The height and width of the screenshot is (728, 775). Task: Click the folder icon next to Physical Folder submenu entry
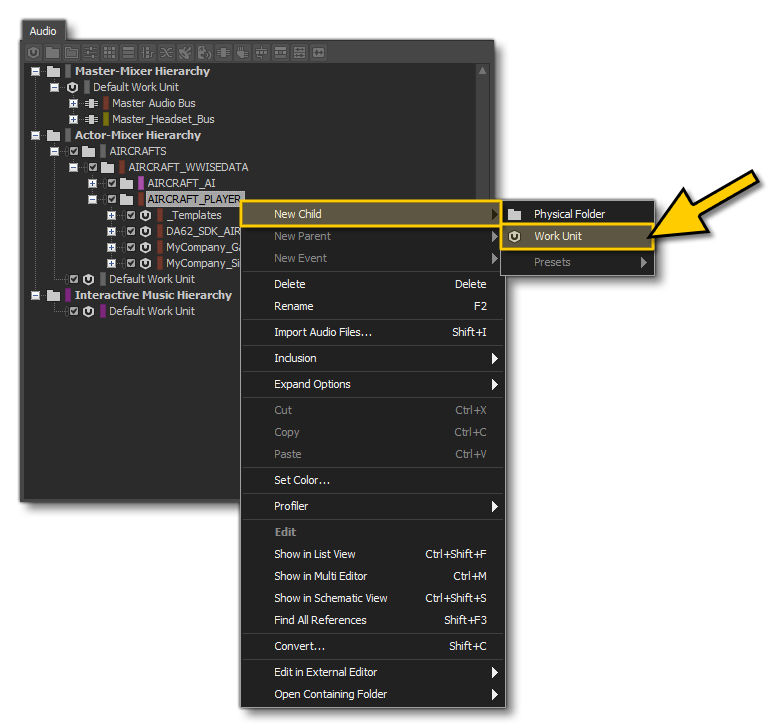coord(515,214)
